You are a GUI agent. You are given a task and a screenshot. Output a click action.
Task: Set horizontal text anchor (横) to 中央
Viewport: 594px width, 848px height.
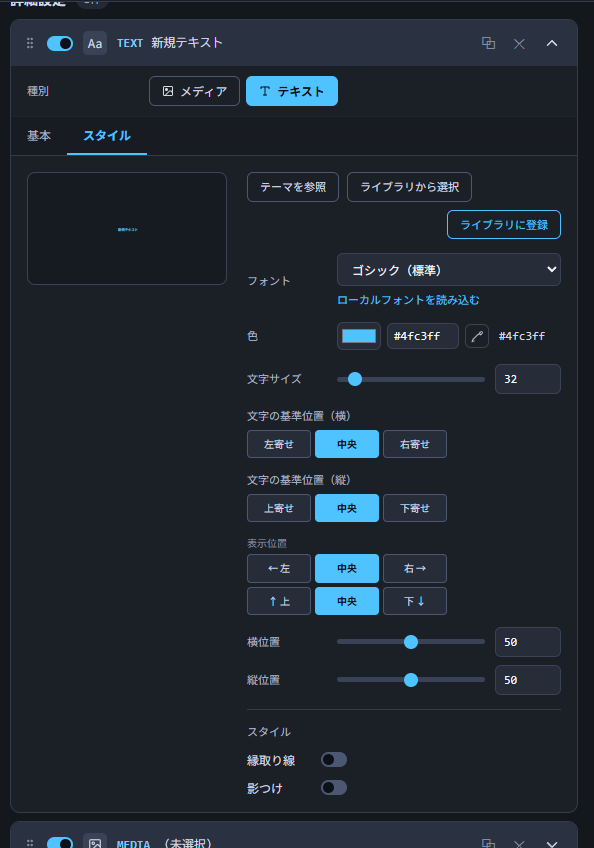coord(347,444)
